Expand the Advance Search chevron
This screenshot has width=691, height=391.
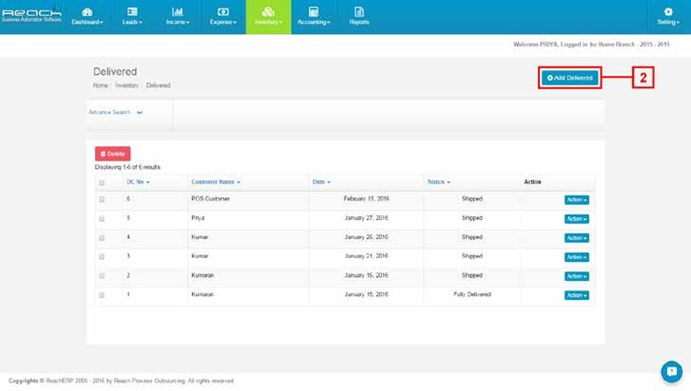(139, 112)
